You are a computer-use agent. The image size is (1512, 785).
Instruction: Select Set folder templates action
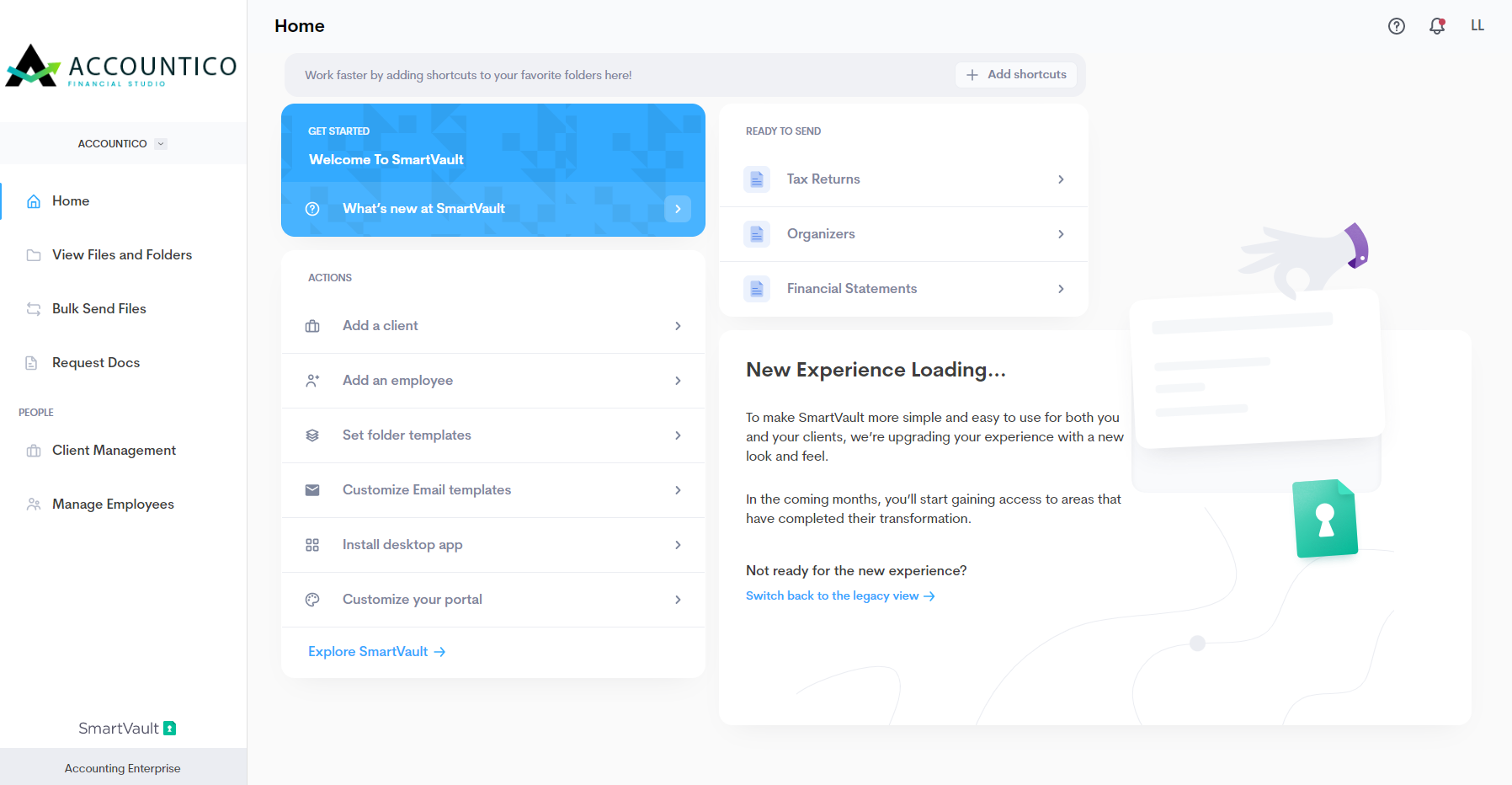tap(493, 435)
